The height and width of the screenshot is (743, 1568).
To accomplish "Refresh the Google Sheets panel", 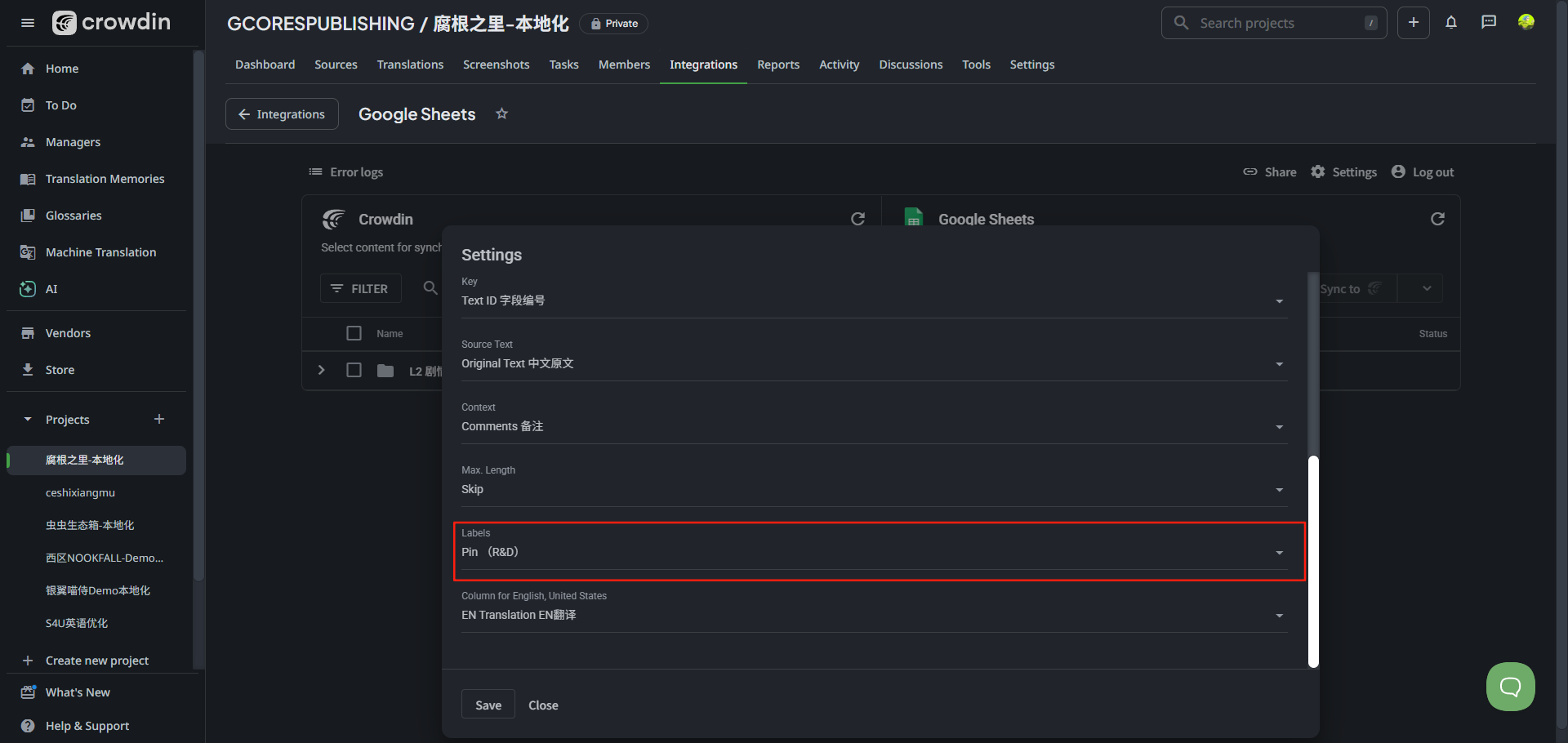I will point(1437,219).
